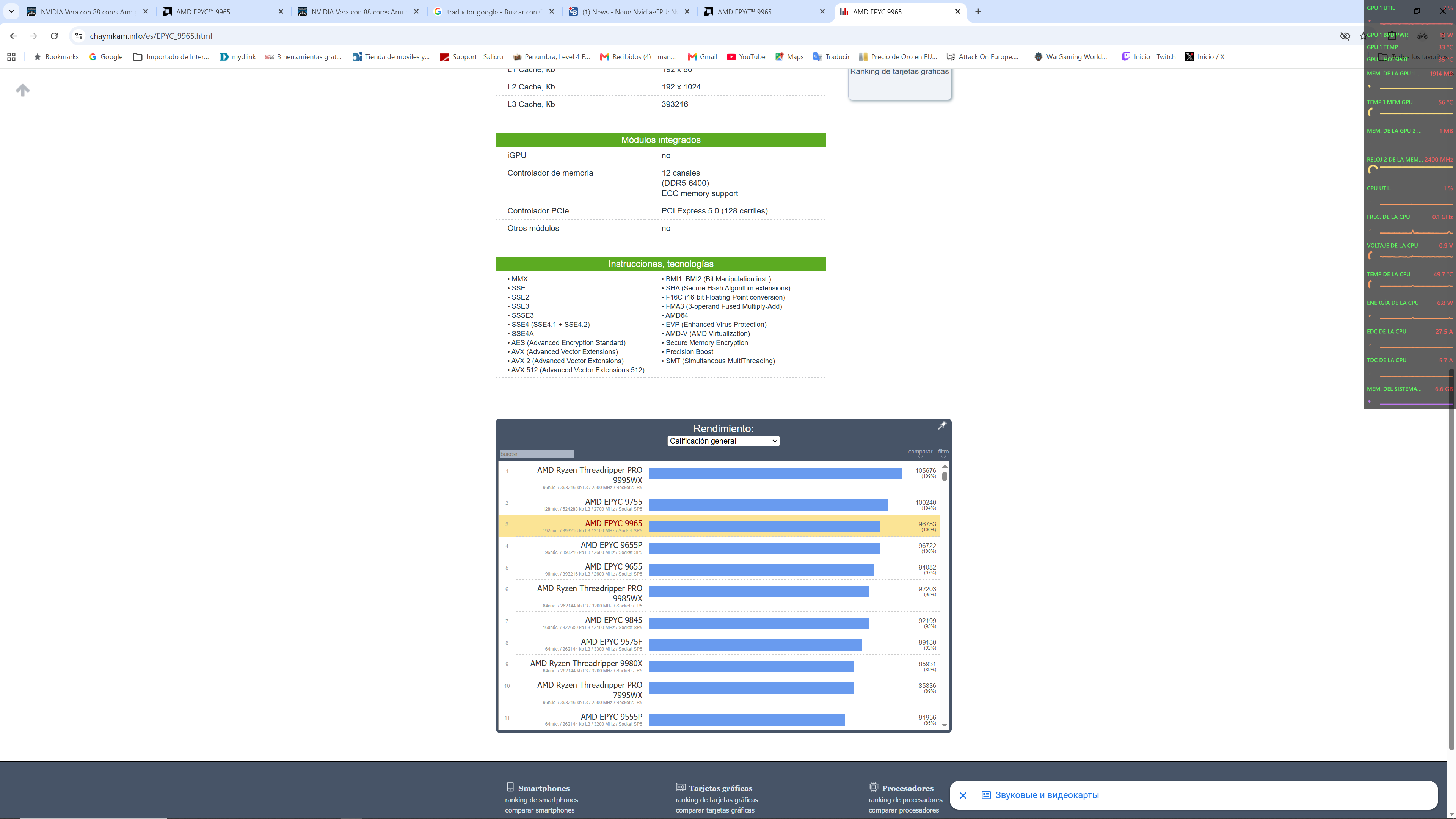Image resolution: width=1456 pixels, height=819 pixels.
Task: Select AMD EPYC 9755 in ranking list
Action: coord(613,502)
